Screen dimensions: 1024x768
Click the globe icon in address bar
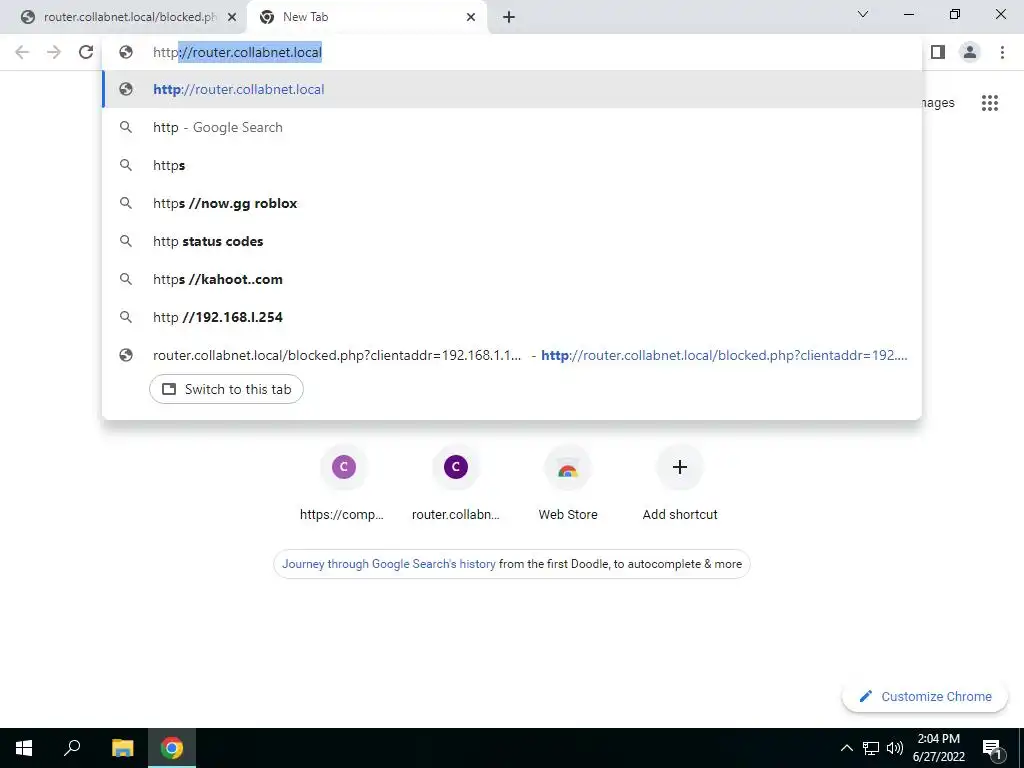click(126, 52)
